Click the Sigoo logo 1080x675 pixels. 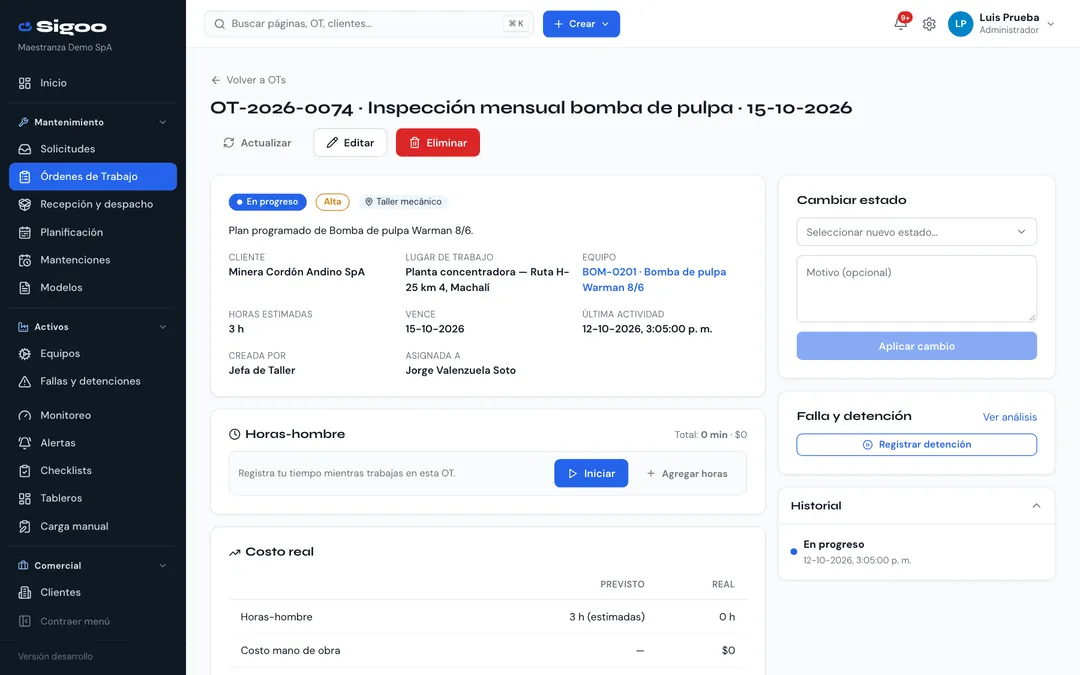[63, 27]
